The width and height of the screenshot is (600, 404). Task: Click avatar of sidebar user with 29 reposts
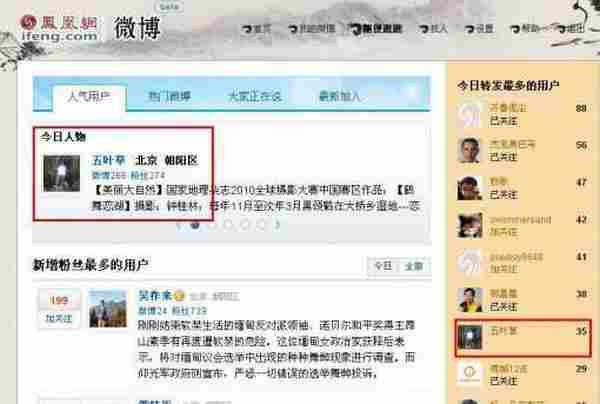point(469,373)
